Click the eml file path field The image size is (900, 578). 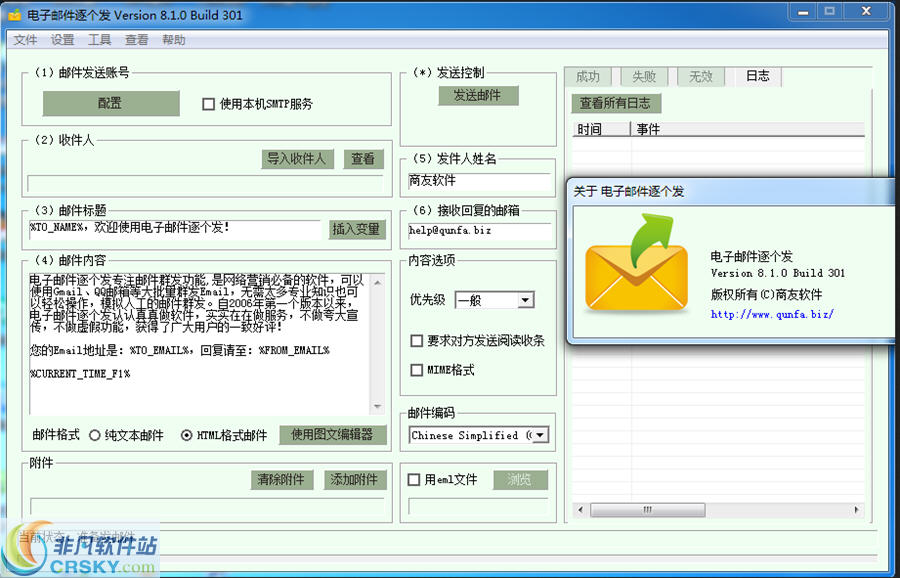479,506
